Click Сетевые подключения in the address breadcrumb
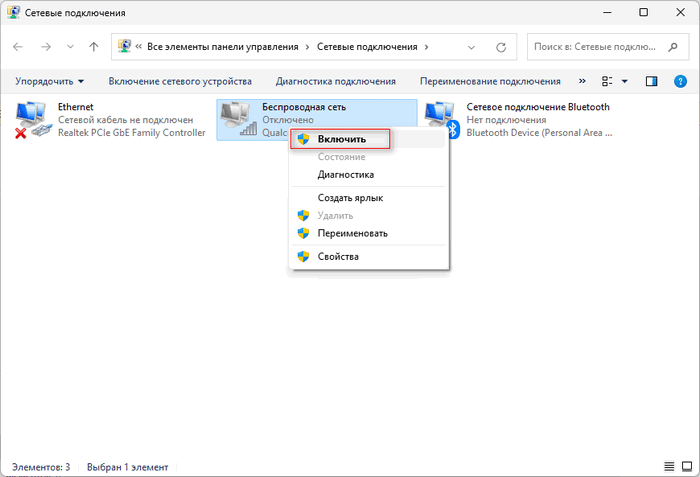Viewport: 700px width, 477px height. pyautogui.click(x=368, y=47)
